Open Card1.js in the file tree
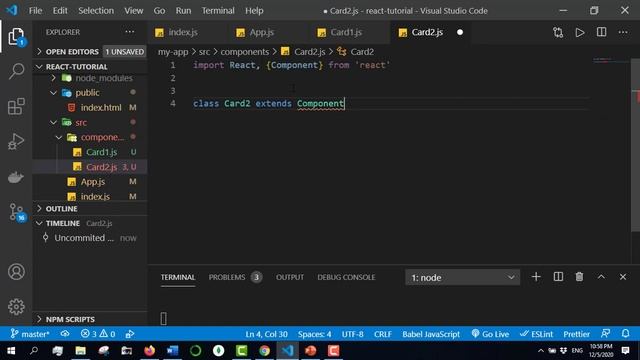This screenshot has height=360, width=640. point(102,152)
